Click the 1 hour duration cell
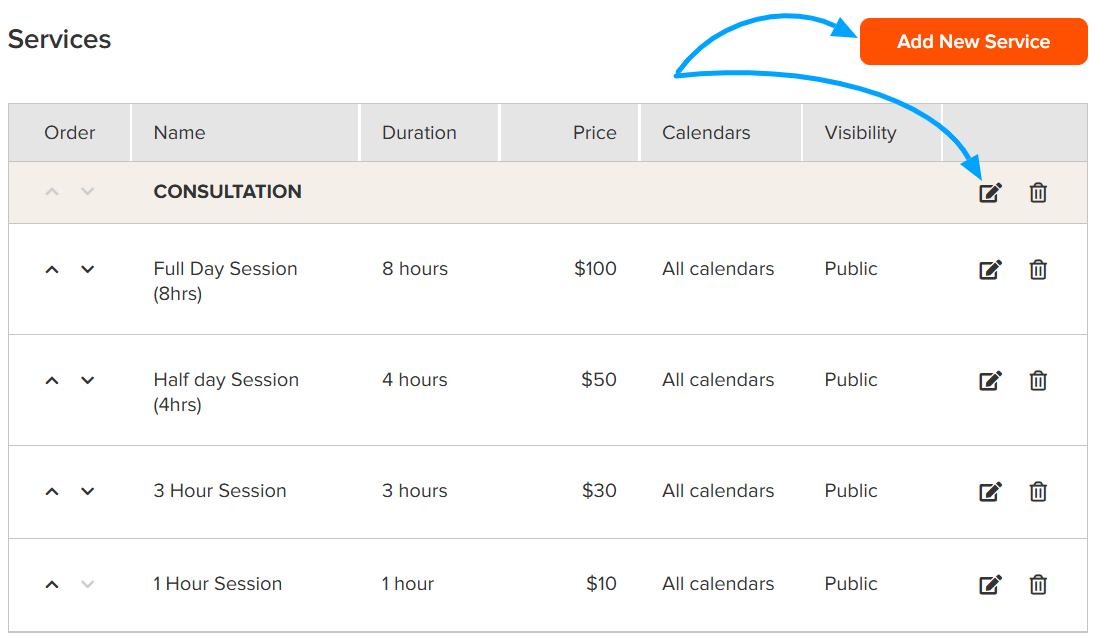 point(408,584)
